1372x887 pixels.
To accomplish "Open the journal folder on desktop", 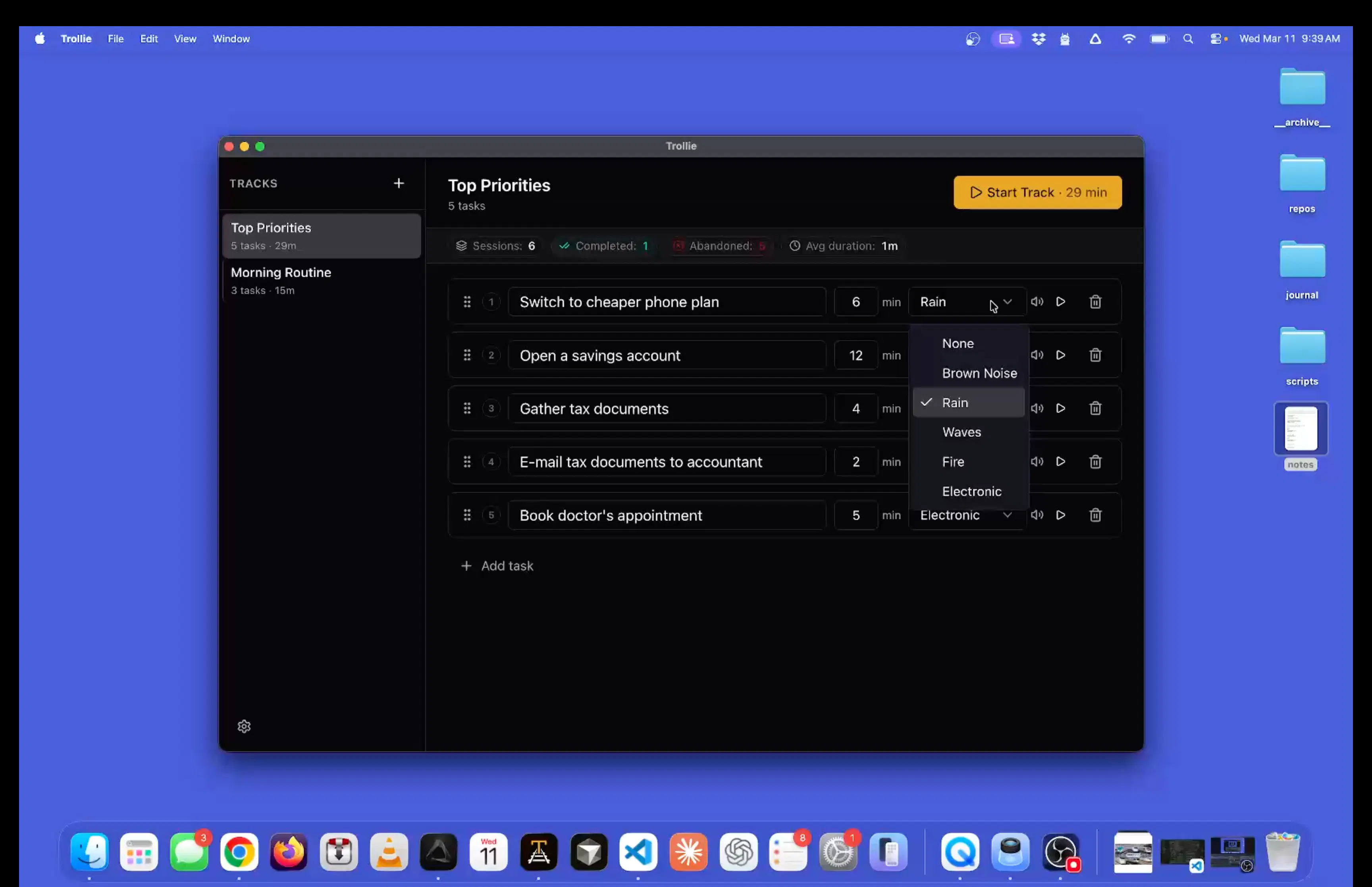I will (x=1302, y=270).
